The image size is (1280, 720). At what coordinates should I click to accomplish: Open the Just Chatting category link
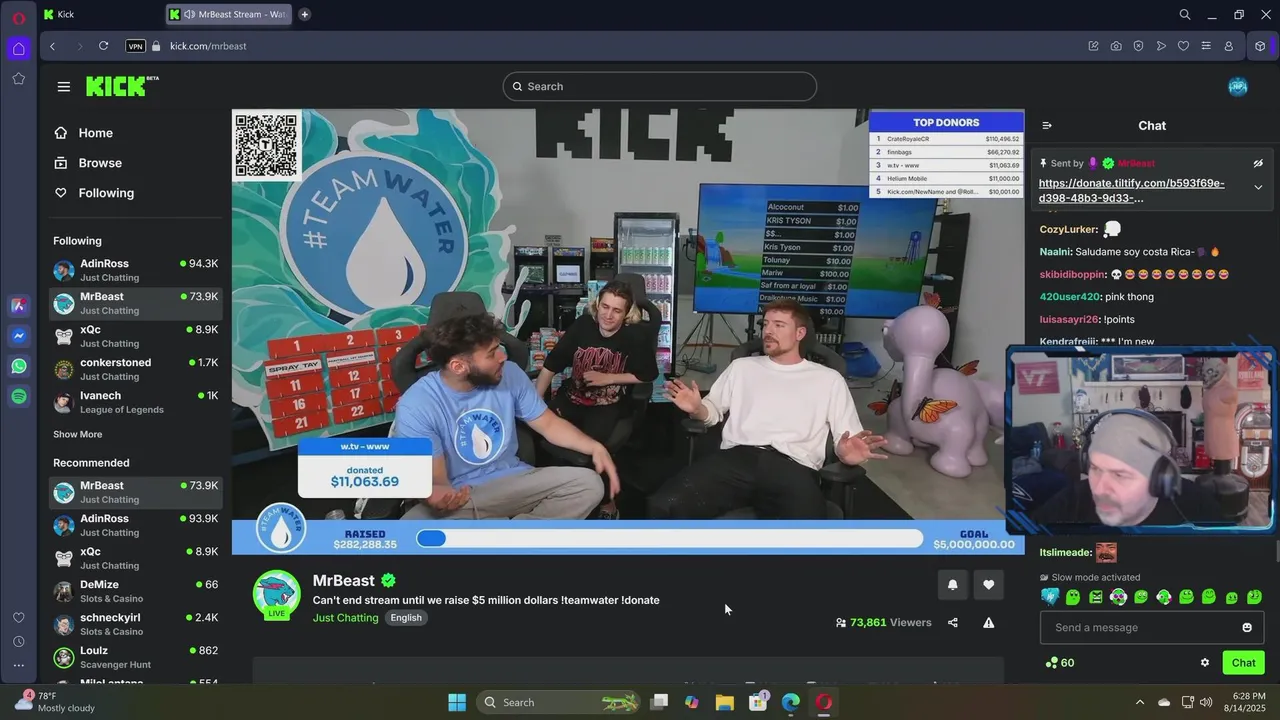[345, 618]
